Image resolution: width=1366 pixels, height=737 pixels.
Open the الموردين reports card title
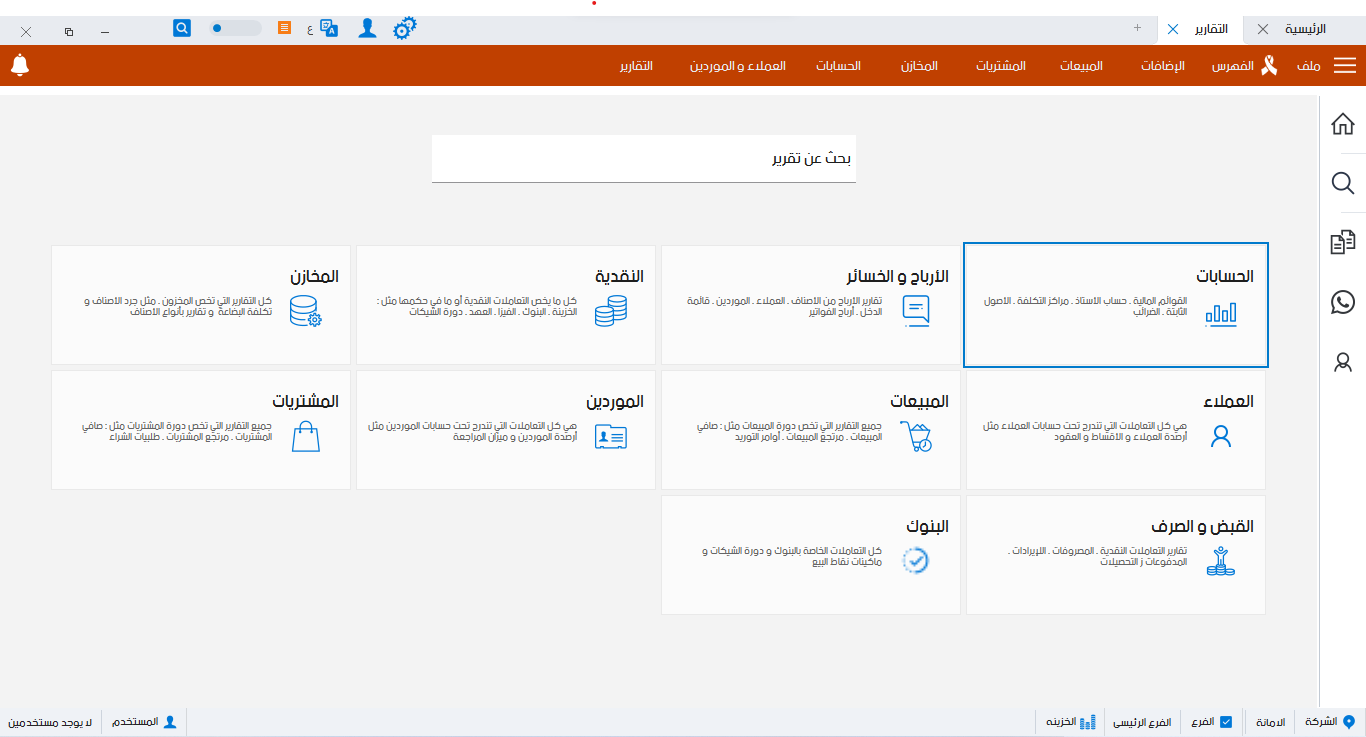pos(615,401)
